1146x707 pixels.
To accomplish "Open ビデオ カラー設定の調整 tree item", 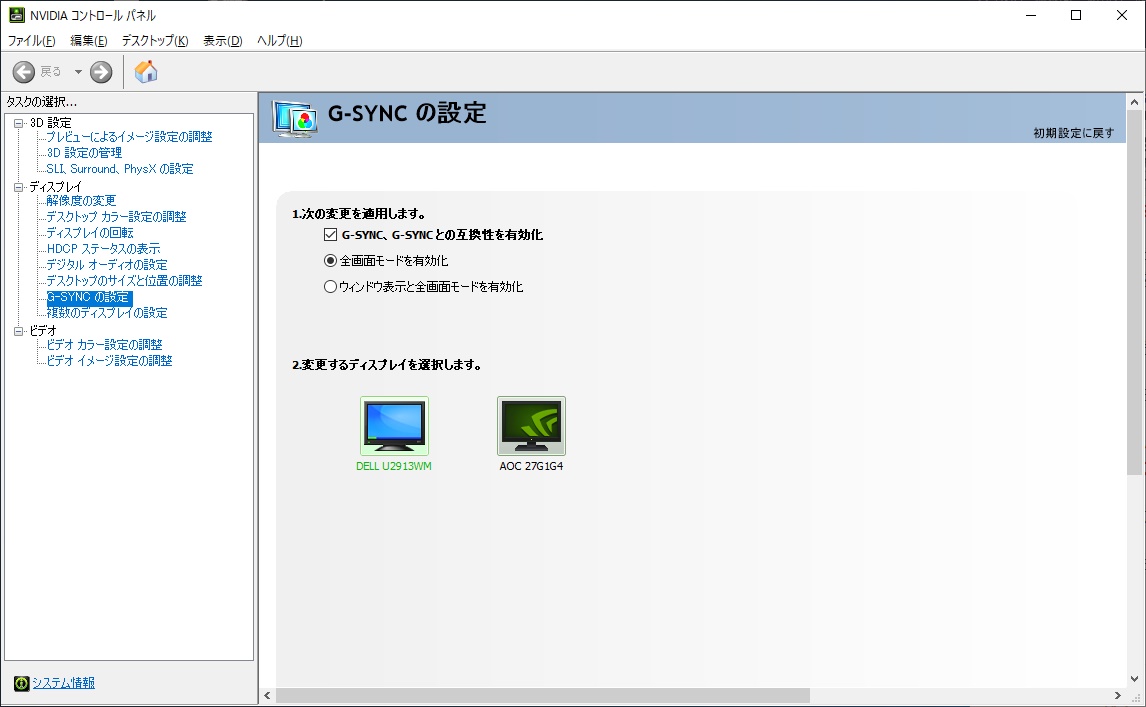I will pos(105,344).
